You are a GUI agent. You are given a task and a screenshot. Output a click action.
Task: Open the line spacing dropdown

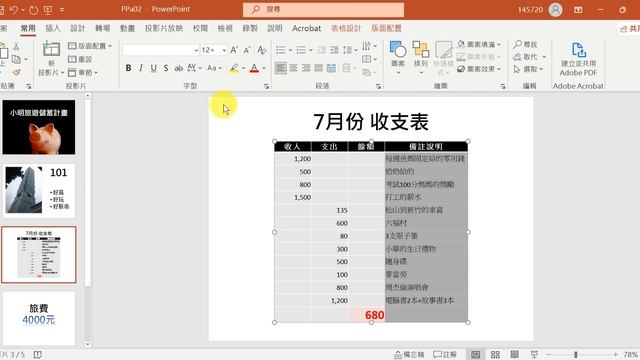point(350,50)
